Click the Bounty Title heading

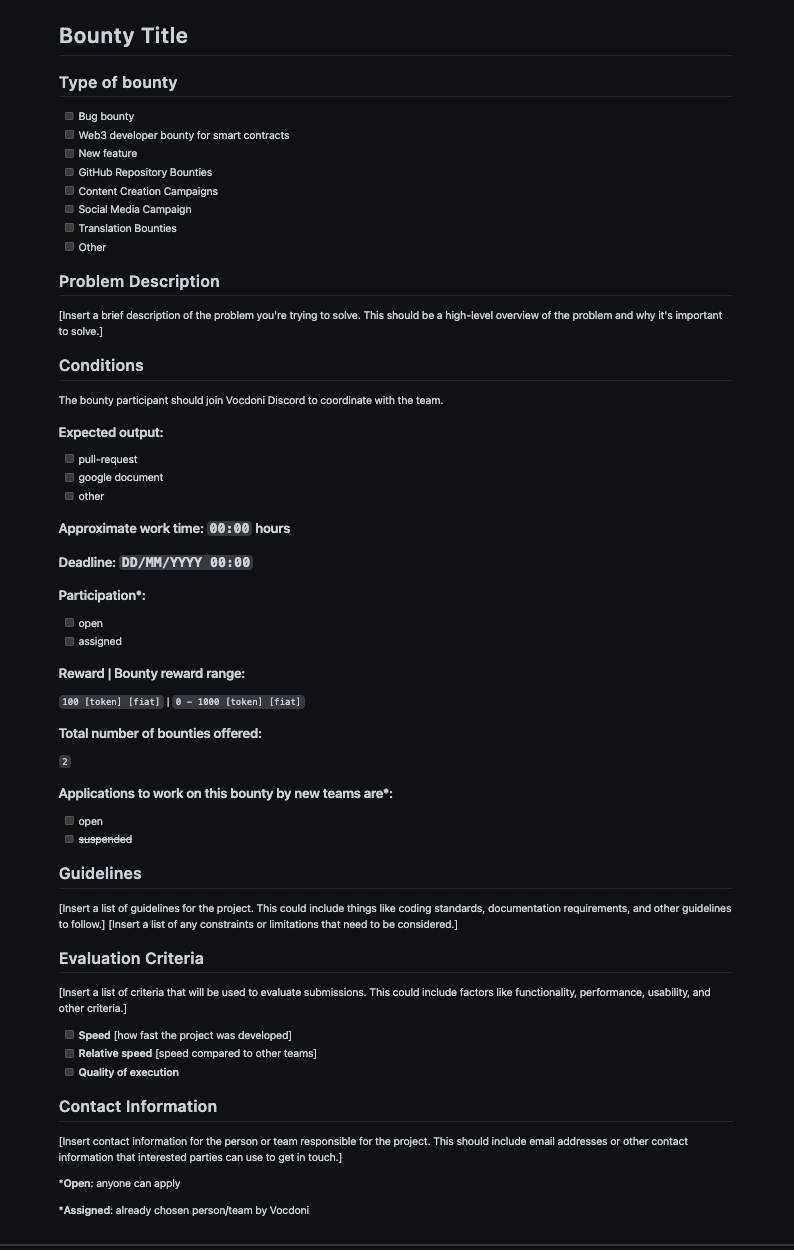pos(123,36)
